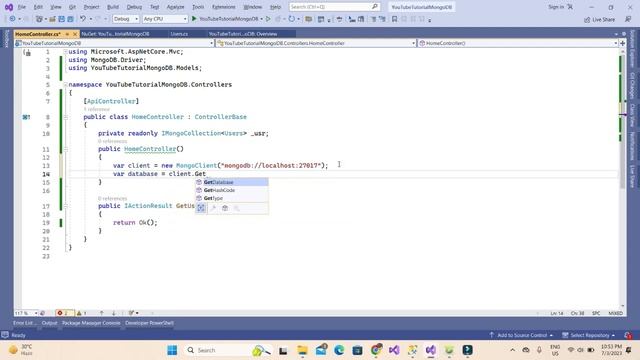Image resolution: width=640 pixels, height=360 pixels.
Task: Click the Open File folder icon in toolbar
Action: tap(52, 19)
